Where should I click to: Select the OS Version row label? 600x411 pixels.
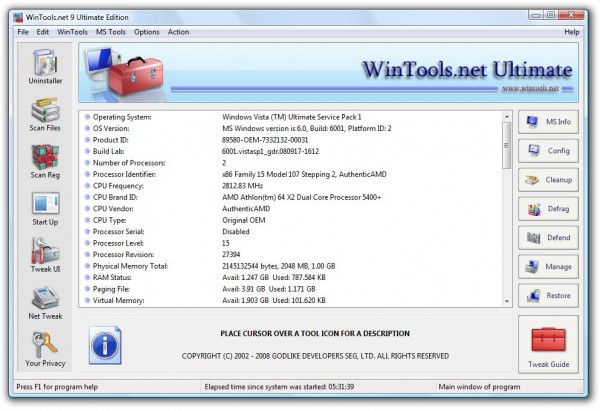(x=111, y=129)
